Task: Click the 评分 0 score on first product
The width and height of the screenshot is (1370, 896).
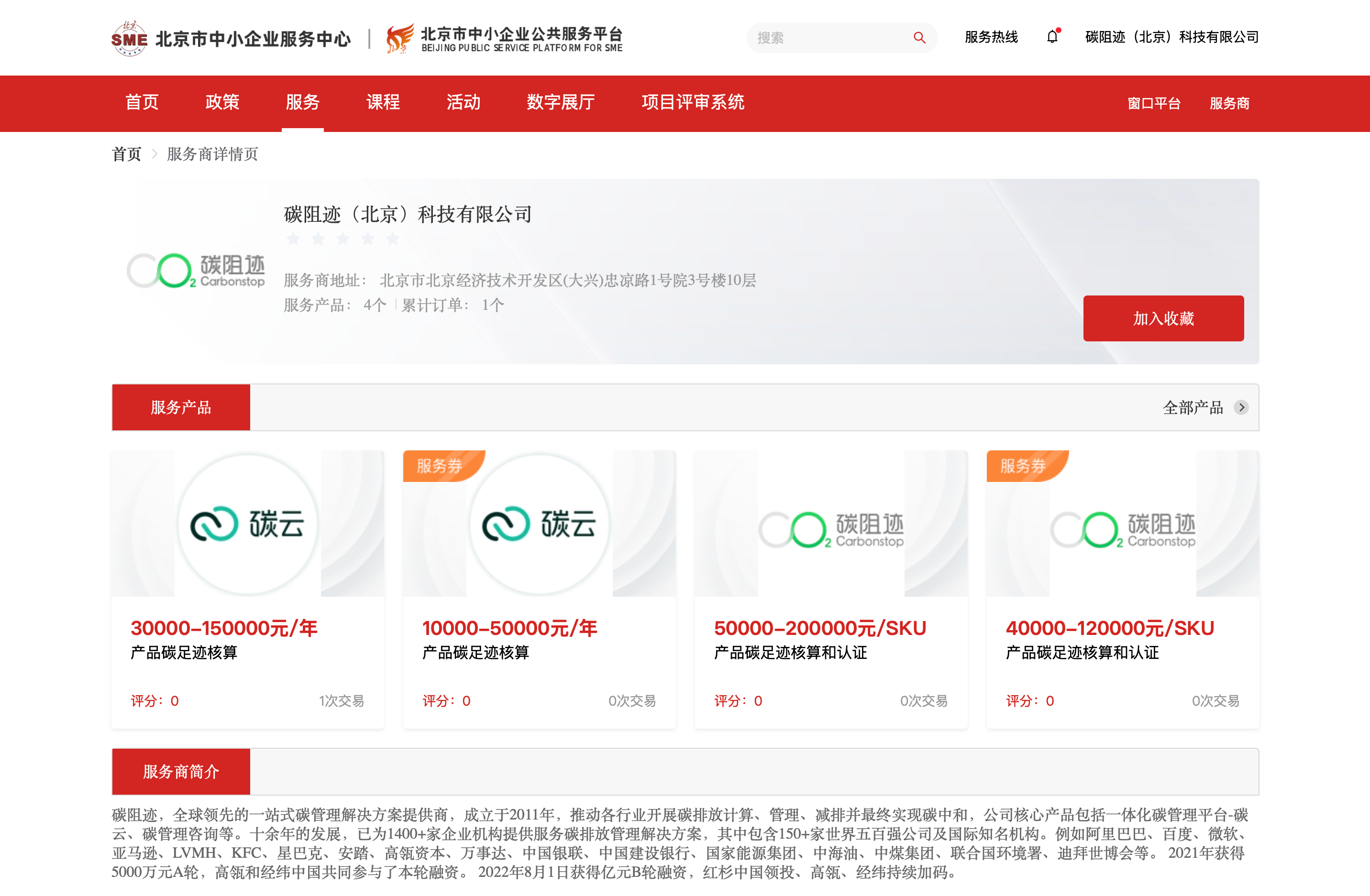Action: [x=154, y=701]
